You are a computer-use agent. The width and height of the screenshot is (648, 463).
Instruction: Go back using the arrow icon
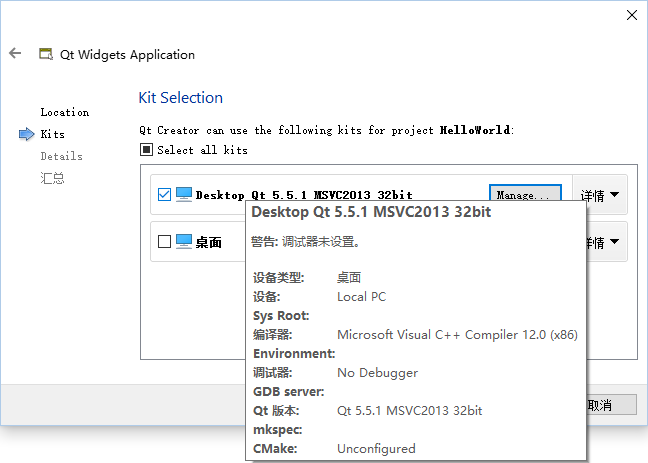[x=15, y=53]
